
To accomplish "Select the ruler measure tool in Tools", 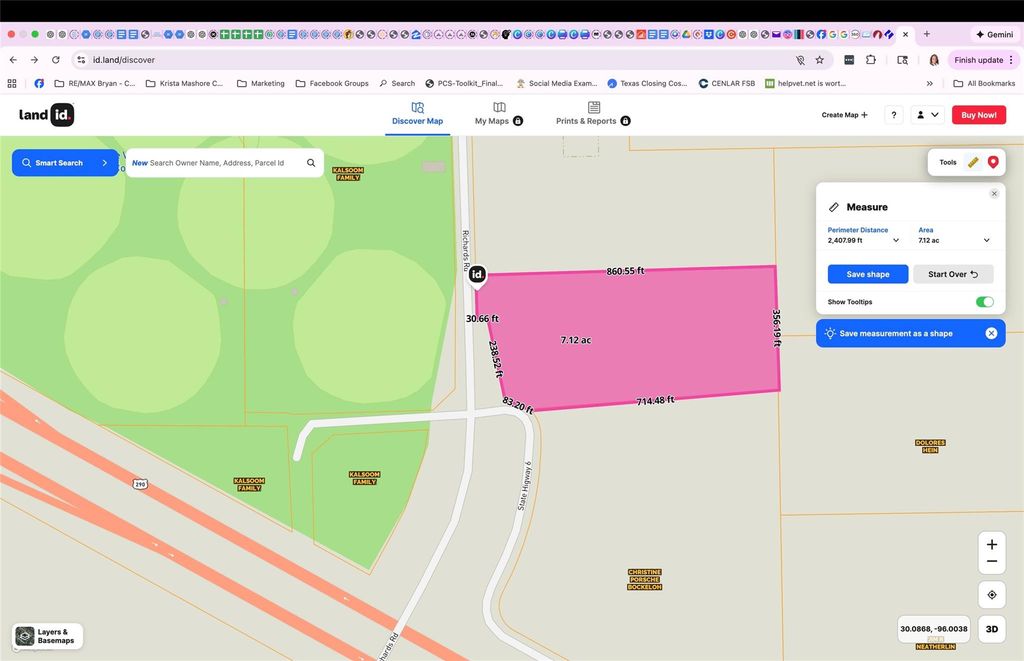I will [973, 161].
